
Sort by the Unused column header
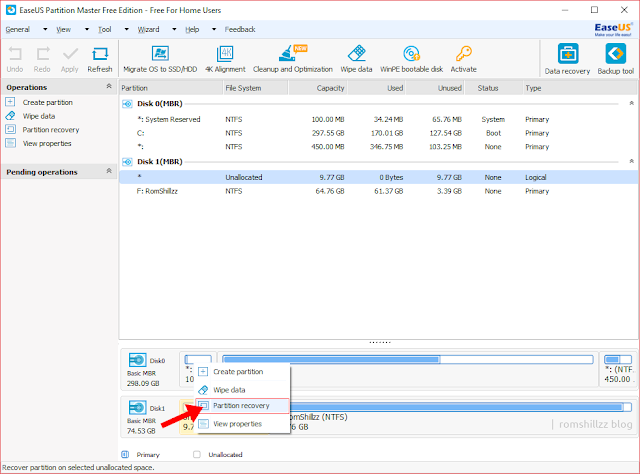coord(435,88)
